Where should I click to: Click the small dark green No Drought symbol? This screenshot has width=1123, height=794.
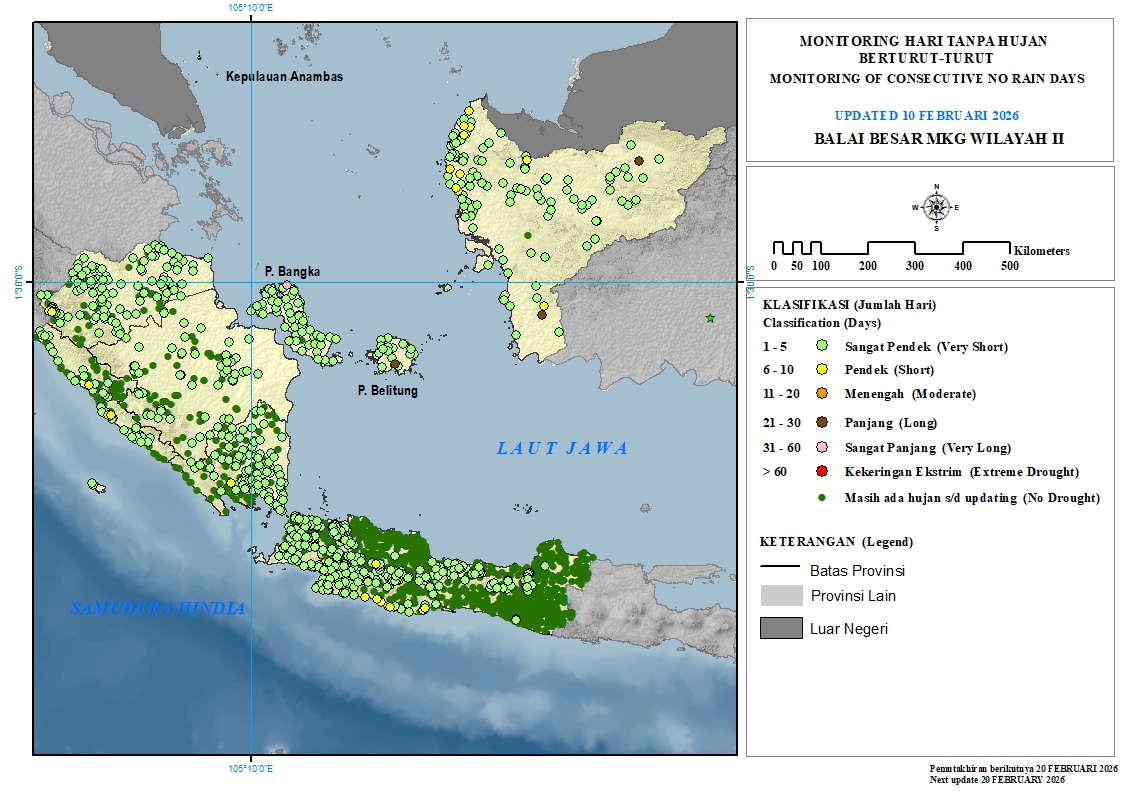pyautogui.click(x=822, y=497)
